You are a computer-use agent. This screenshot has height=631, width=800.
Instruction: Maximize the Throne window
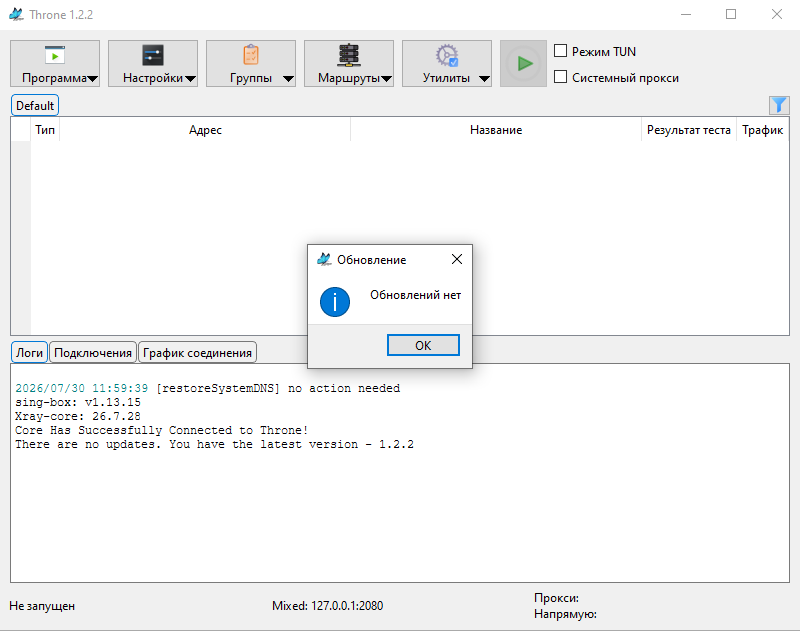pyautogui.click(x=731, y=14)
